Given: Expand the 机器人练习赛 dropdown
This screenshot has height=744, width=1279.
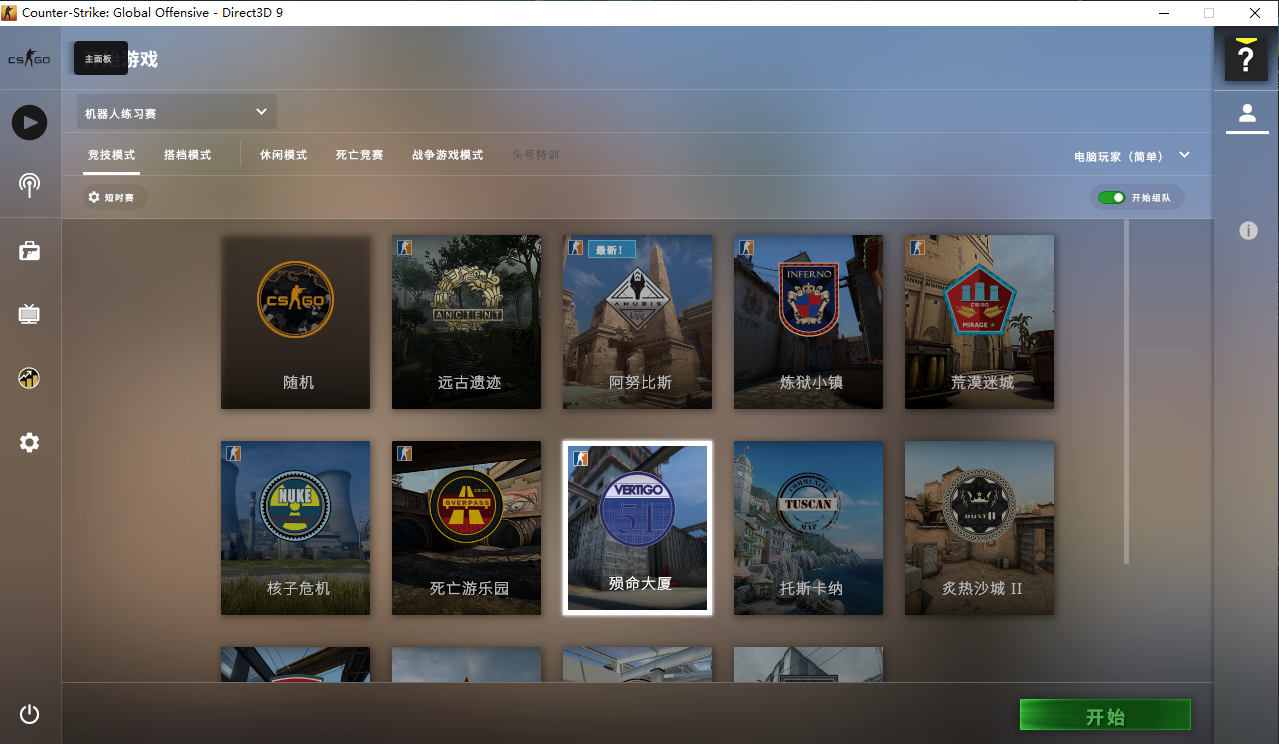Looking at the screenshot, I should coord(177,112).
